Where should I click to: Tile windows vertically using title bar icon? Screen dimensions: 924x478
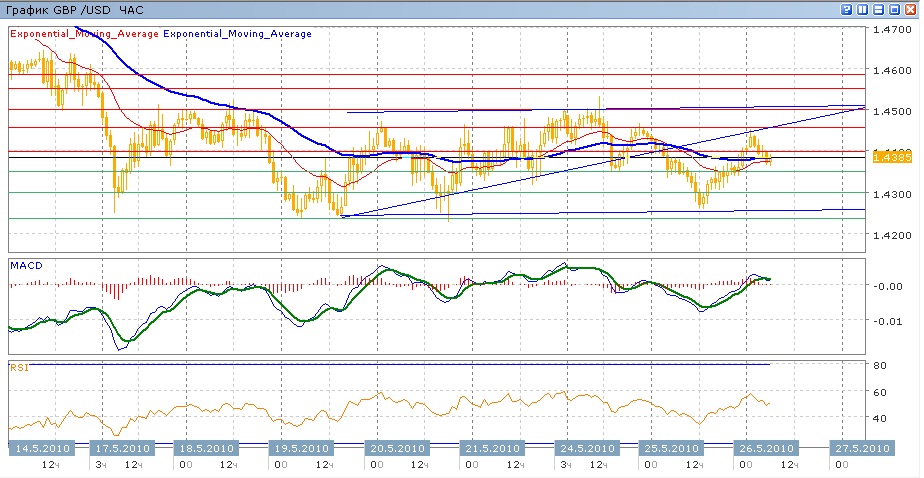(863, 9)
